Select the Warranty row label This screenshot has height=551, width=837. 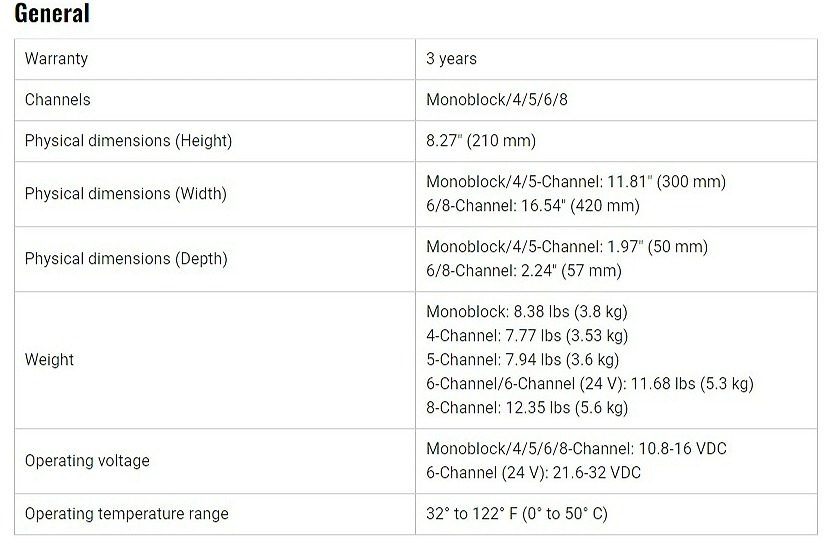pyautogui.click(x=56, y=59)
